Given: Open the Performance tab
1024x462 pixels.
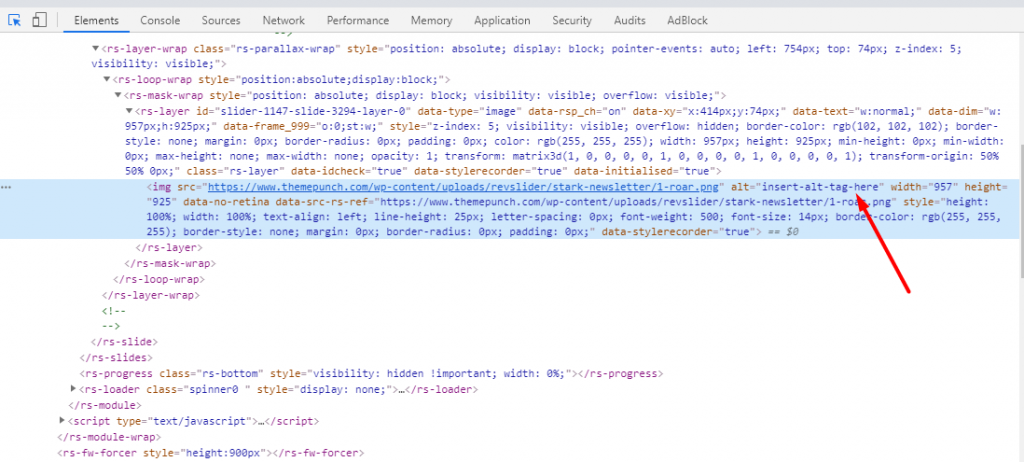Looking at the screenshot, I should (x=358, y=20).
